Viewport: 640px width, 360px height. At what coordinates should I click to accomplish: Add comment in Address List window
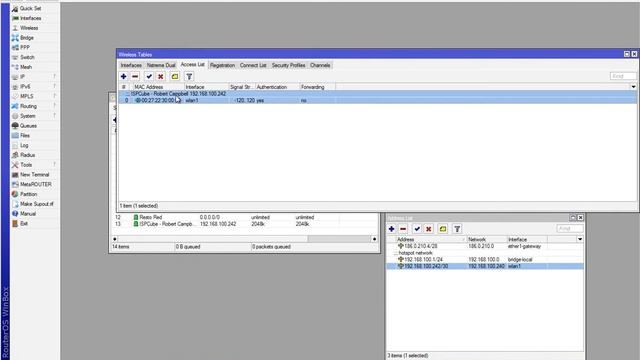point(443,229)
